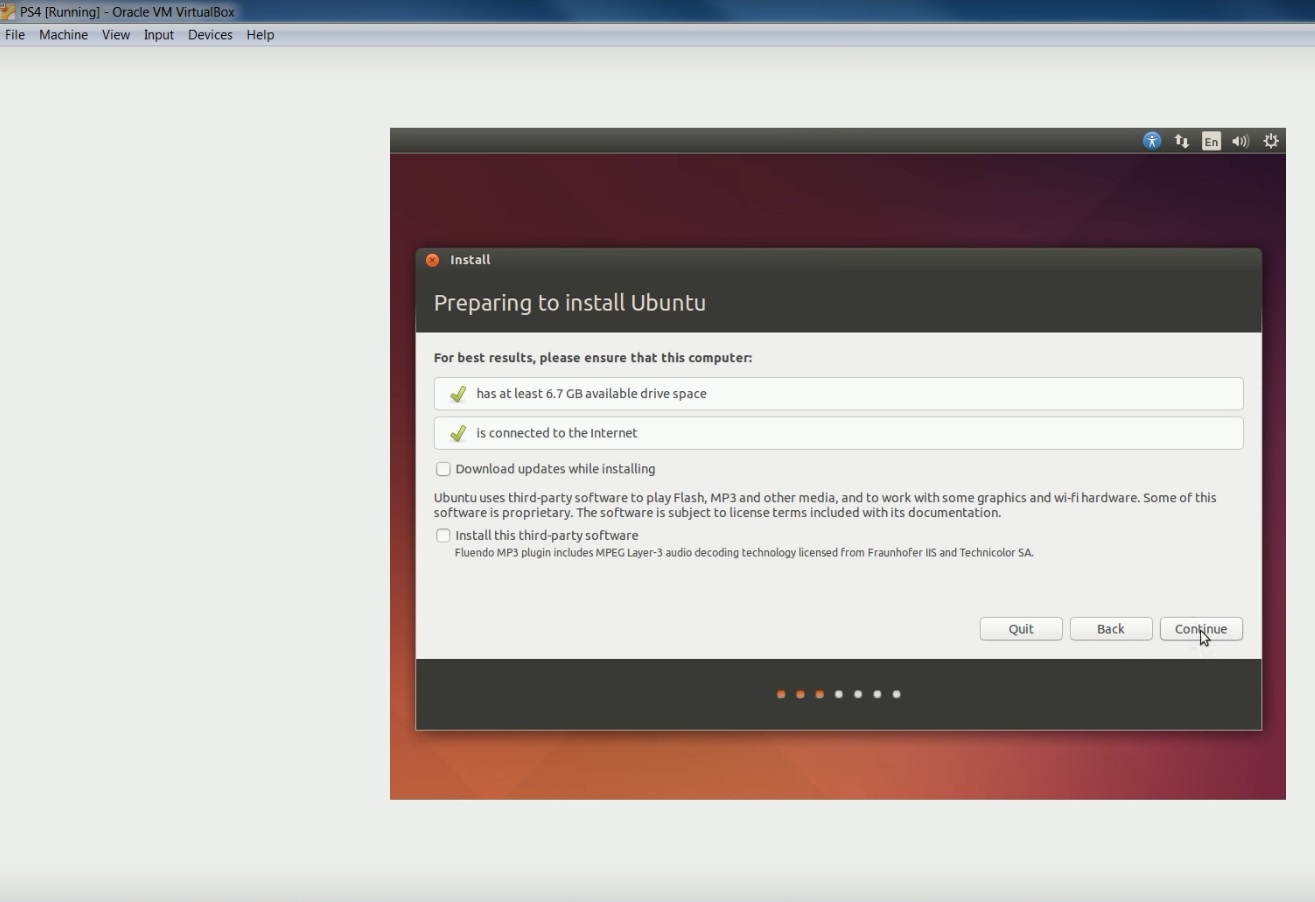The width and height of the screenshot is (1315, 902).
Task: Close the Install dialog with red button
Action: pyautogui.click(x=432, y=260)
